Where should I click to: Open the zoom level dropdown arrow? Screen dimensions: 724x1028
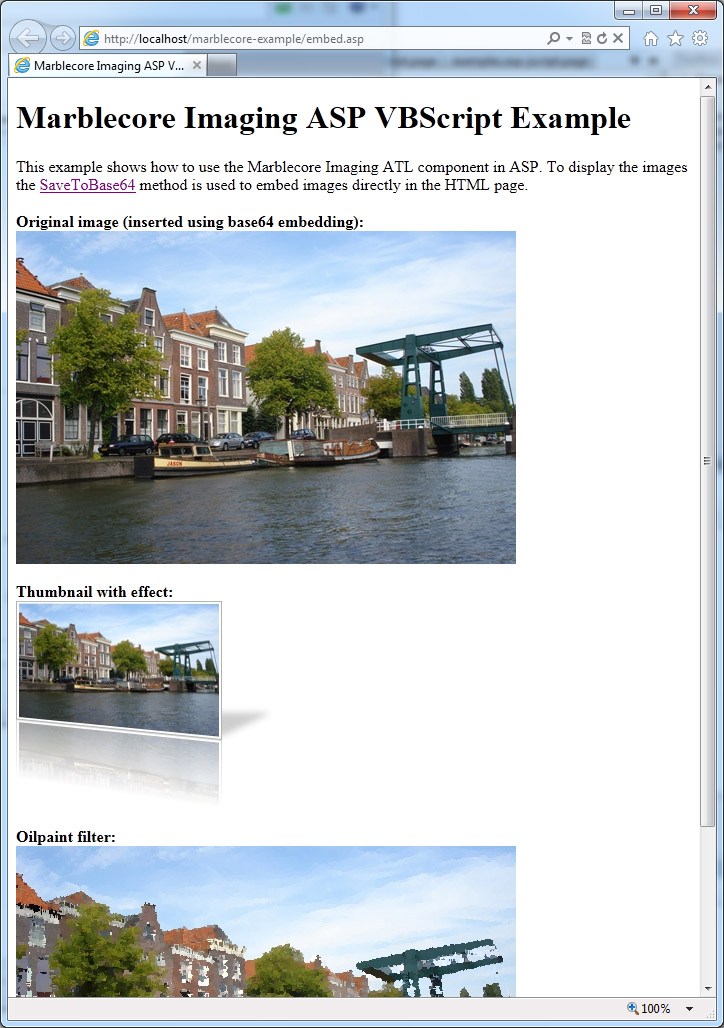[689, 1009]
